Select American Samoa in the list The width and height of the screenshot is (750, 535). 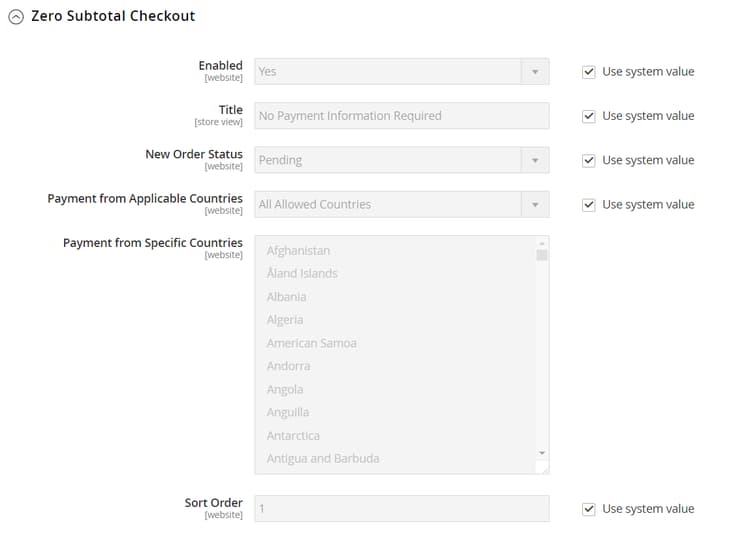point(311,343)
